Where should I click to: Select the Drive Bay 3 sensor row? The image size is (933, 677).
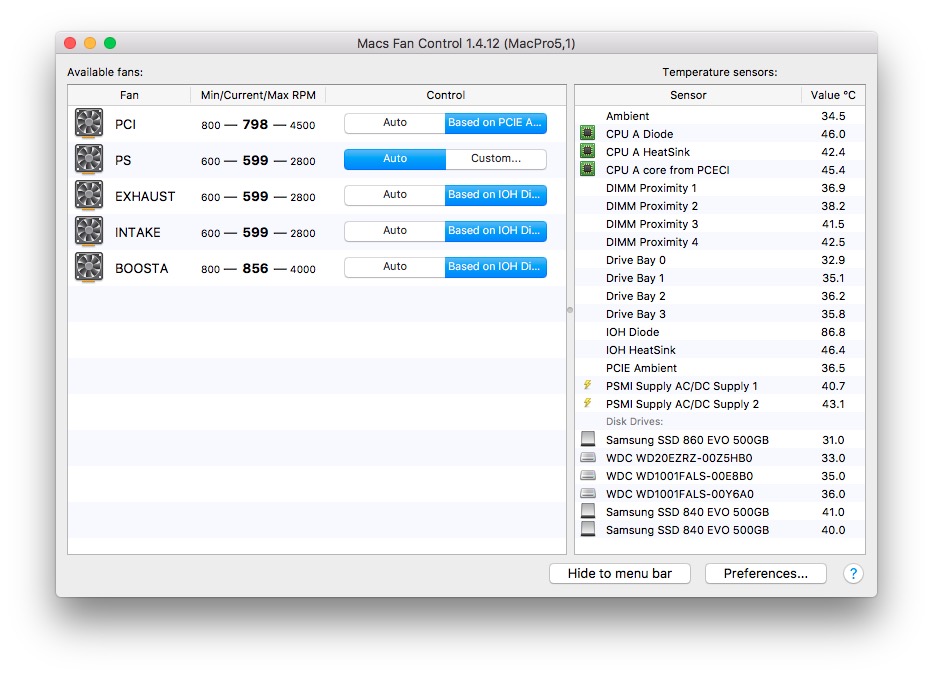click(x=720, y=314)
